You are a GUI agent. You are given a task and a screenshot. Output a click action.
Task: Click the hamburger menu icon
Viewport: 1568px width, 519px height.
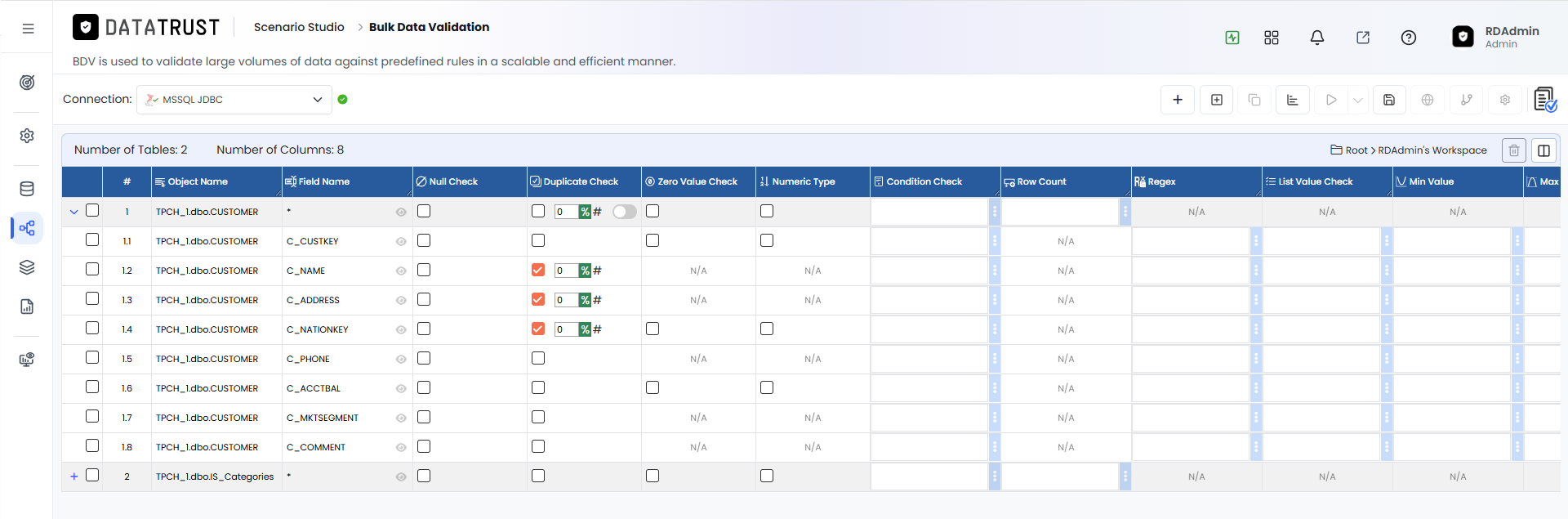(28, 29)
